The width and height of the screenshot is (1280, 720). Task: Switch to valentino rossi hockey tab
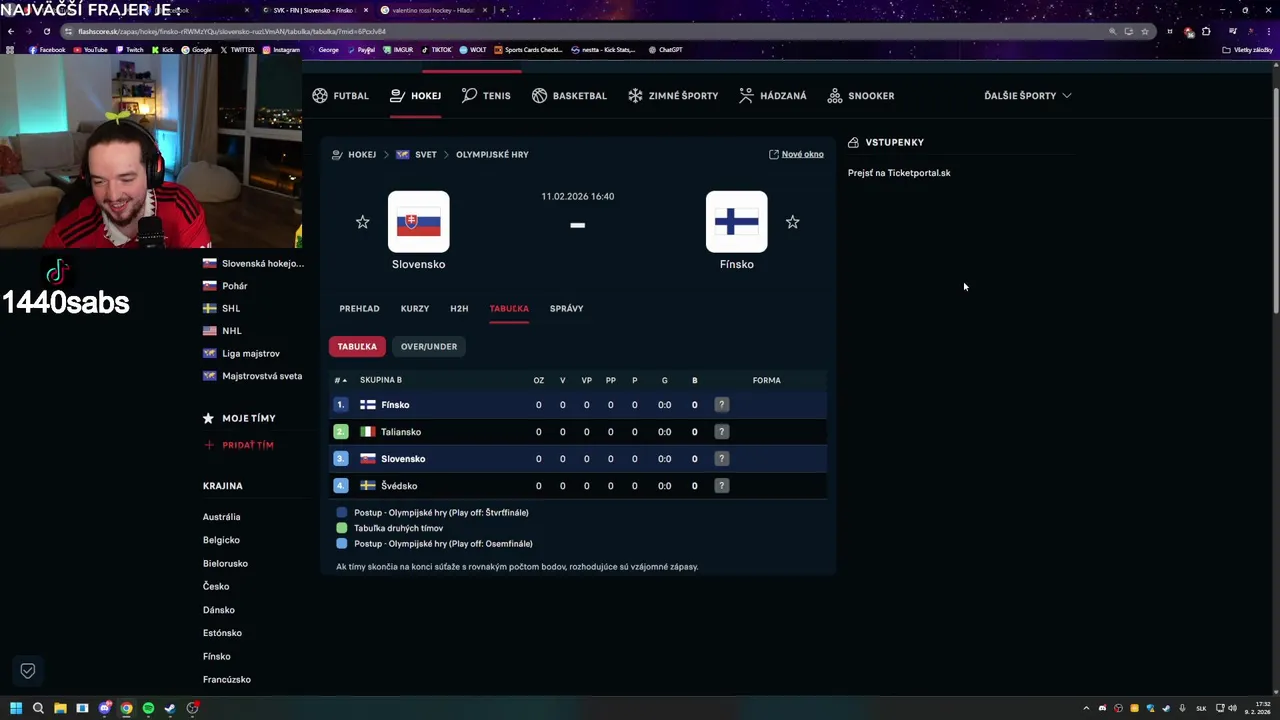click(x=432, y=10)
